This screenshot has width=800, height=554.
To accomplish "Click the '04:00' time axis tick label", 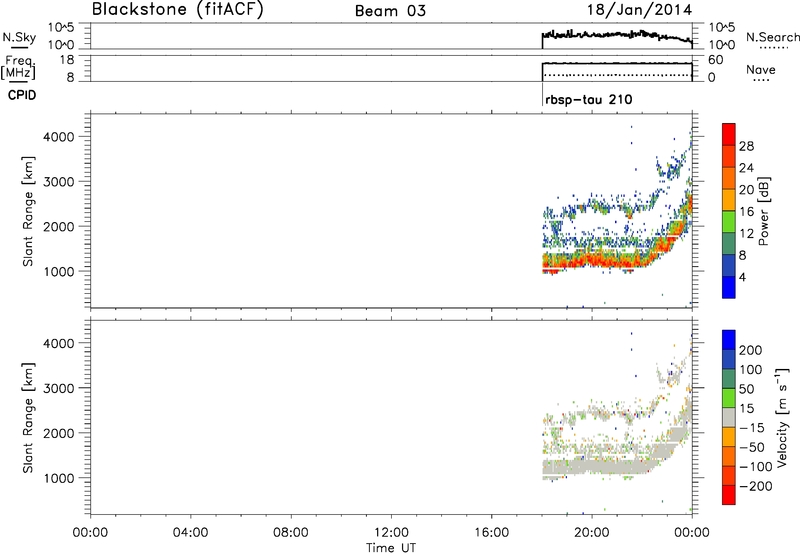I will pyautogui.click(x=191, y=533).
